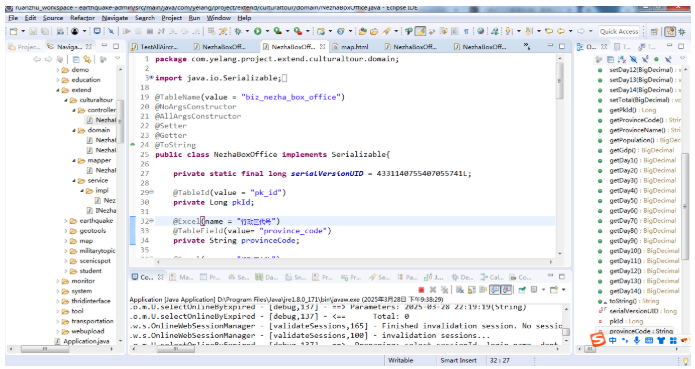695x369 pixels.
Task: Select the scenicspot folder in Navigator
Action: tap(90, 261)
